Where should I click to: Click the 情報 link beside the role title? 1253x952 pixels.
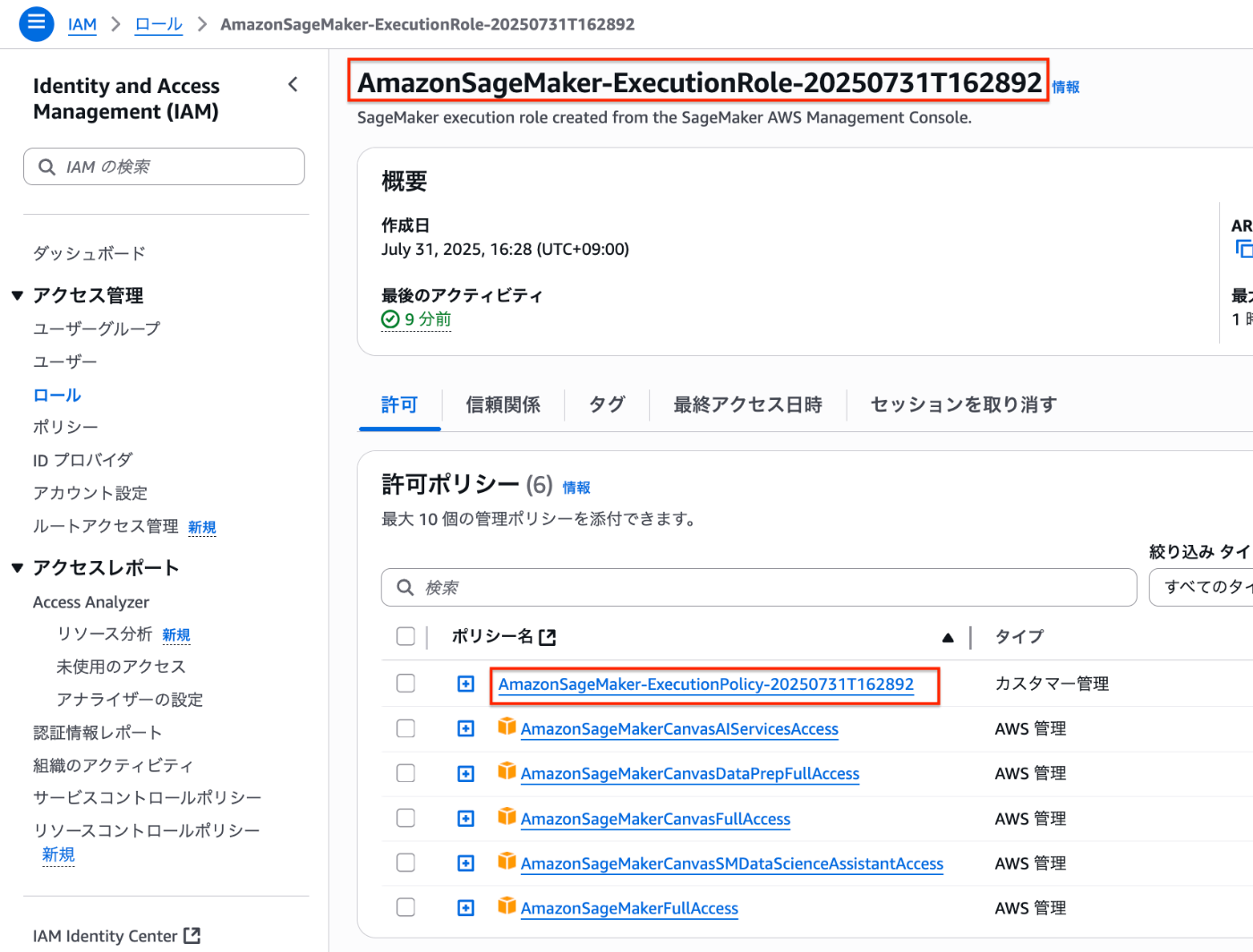(x=1066, y=87)
